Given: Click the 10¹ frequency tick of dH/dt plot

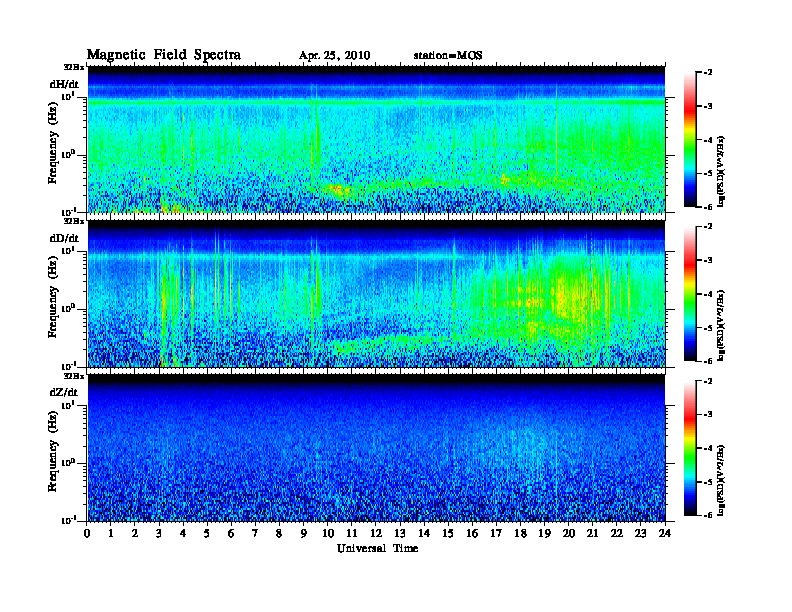Looking at the screenshot, I should (68, 96).
